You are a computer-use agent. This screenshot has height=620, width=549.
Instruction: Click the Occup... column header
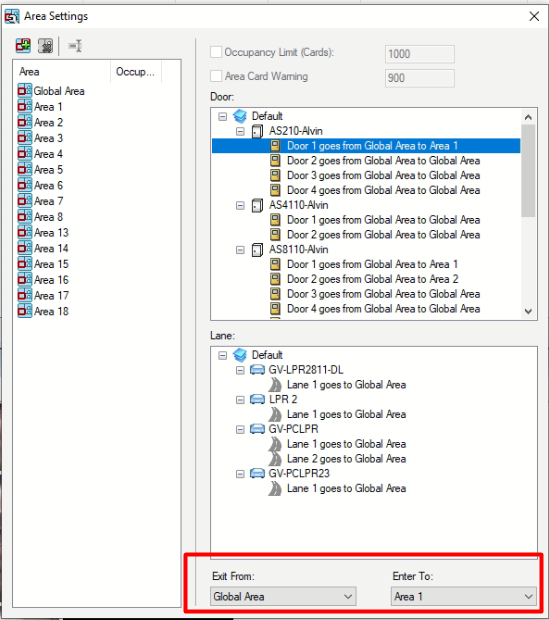coord(136,72)
